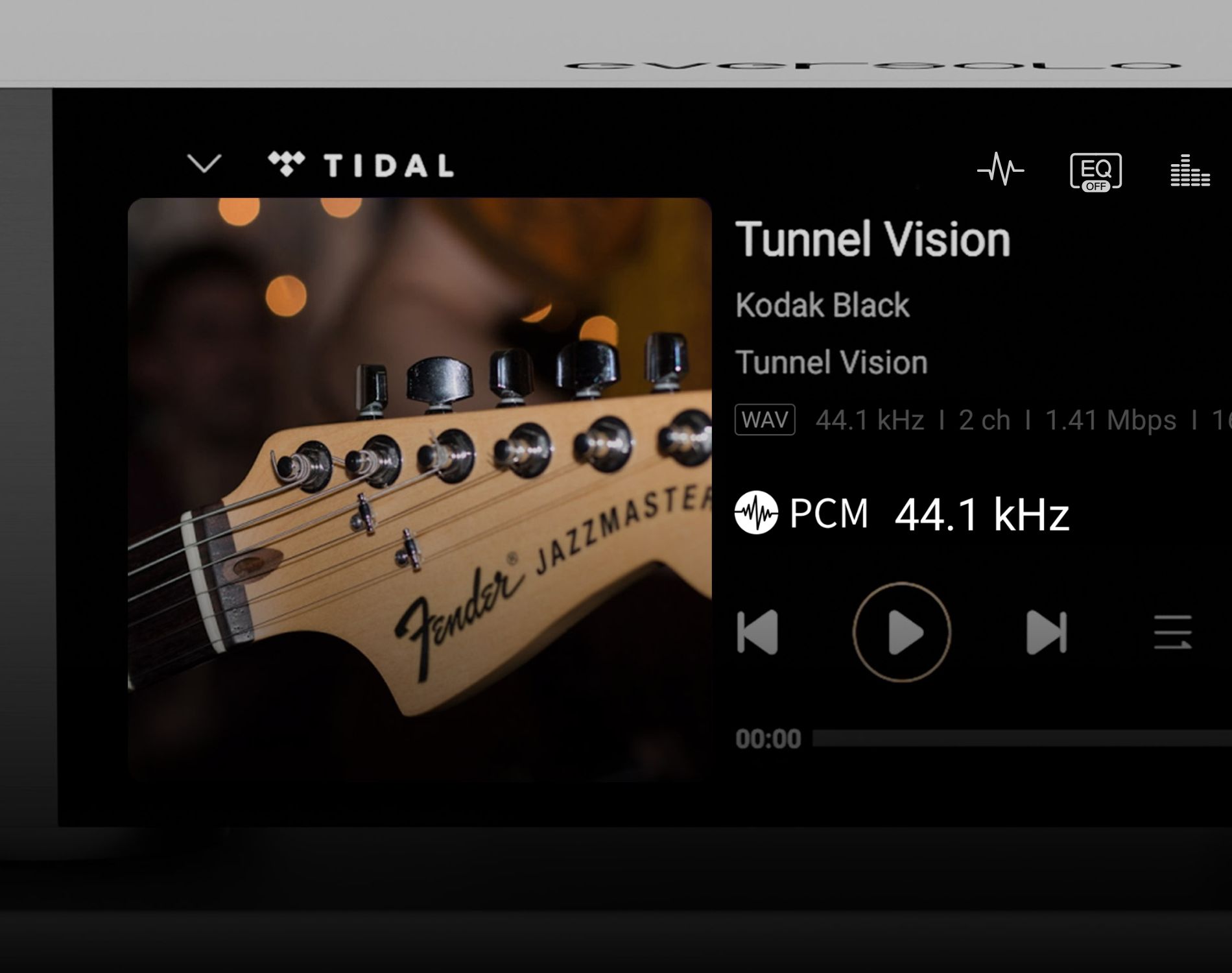Viewport: 1232px width, 973px height.
Task: Skip to the previous track
Action: click(x=757, y=632)
